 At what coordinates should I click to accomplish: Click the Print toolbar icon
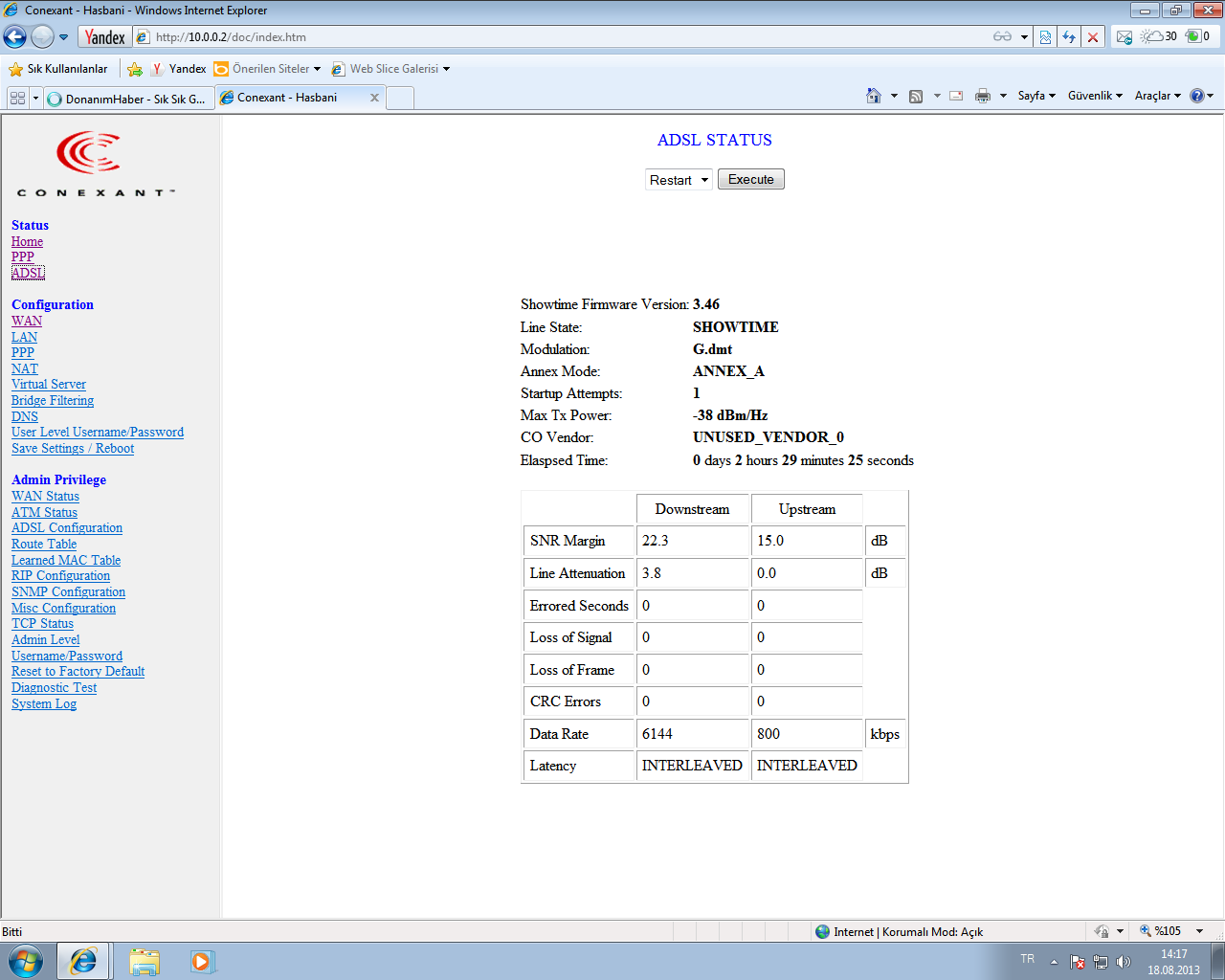(982, 96)
